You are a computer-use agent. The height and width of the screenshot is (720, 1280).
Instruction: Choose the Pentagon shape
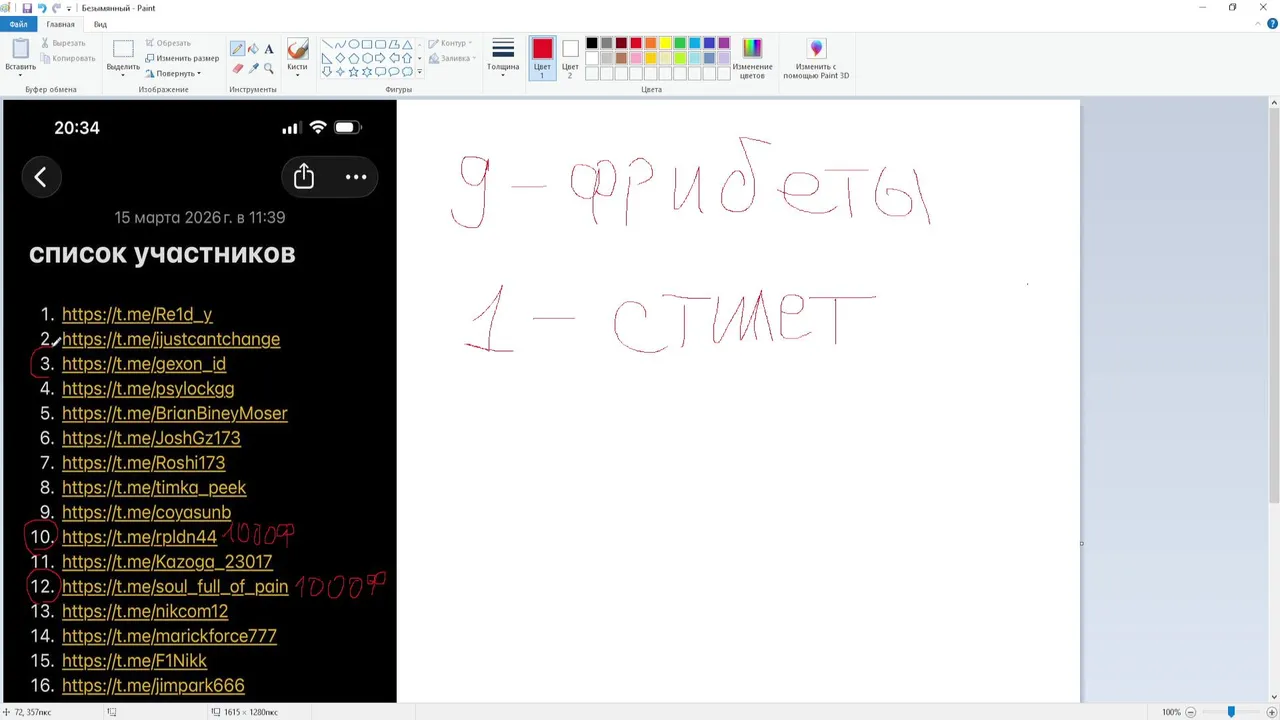coord(354,58)
